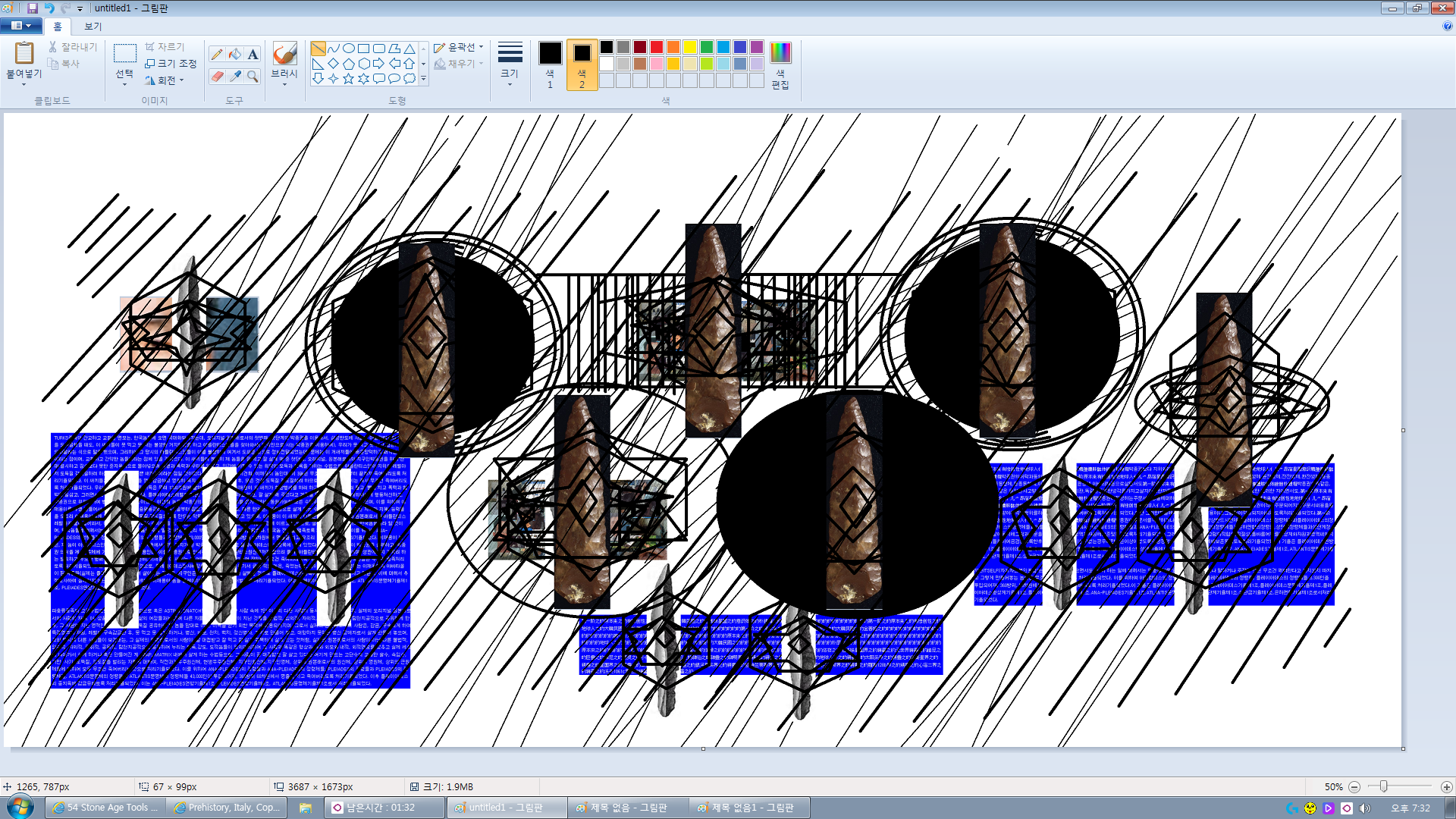Activate 색 1 color selector

550,64
